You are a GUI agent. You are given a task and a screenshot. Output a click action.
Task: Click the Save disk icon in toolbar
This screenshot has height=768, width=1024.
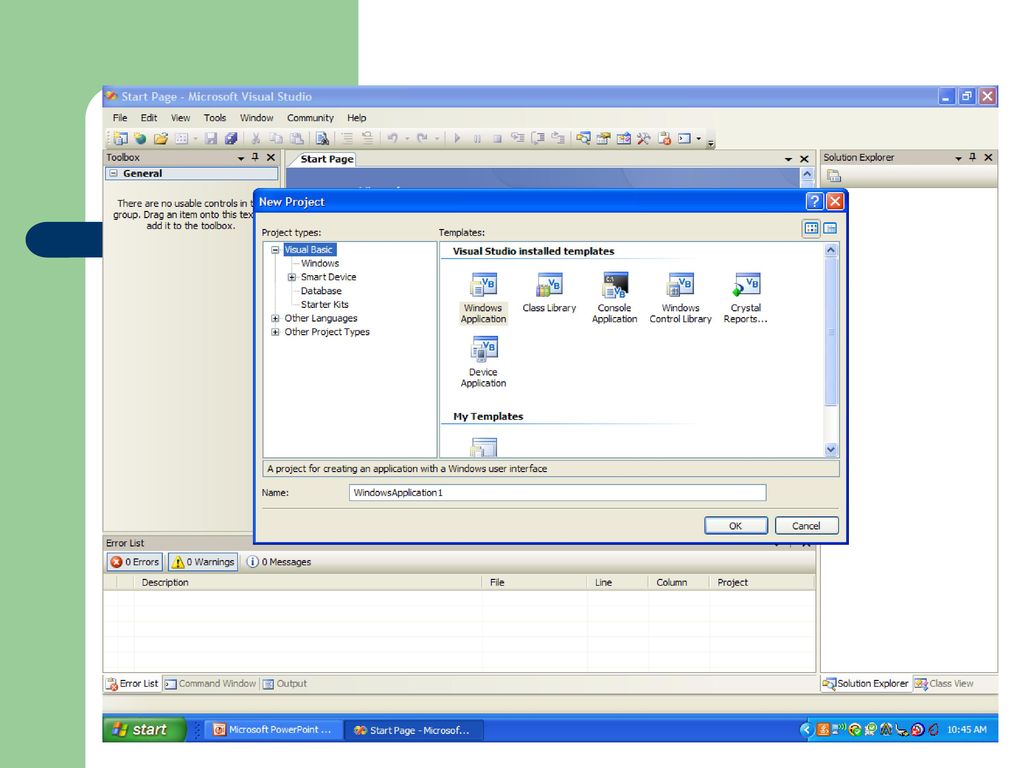click(211, 138)
